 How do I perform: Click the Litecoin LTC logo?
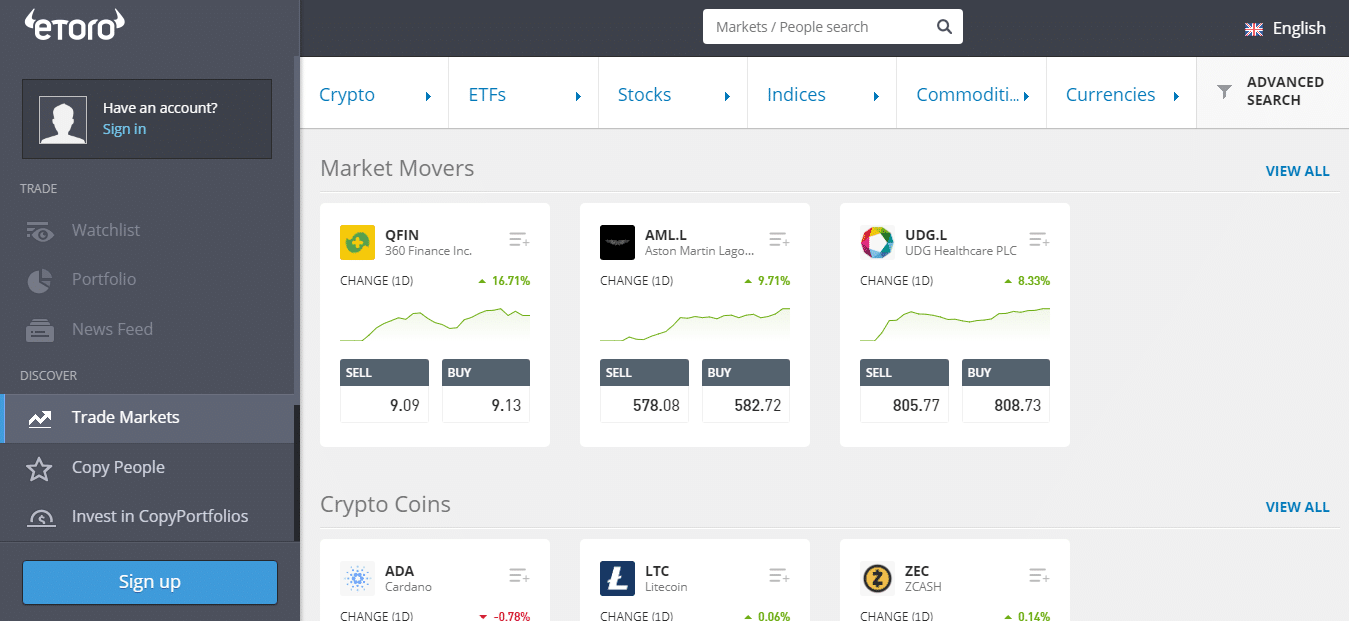pos(618,579)
